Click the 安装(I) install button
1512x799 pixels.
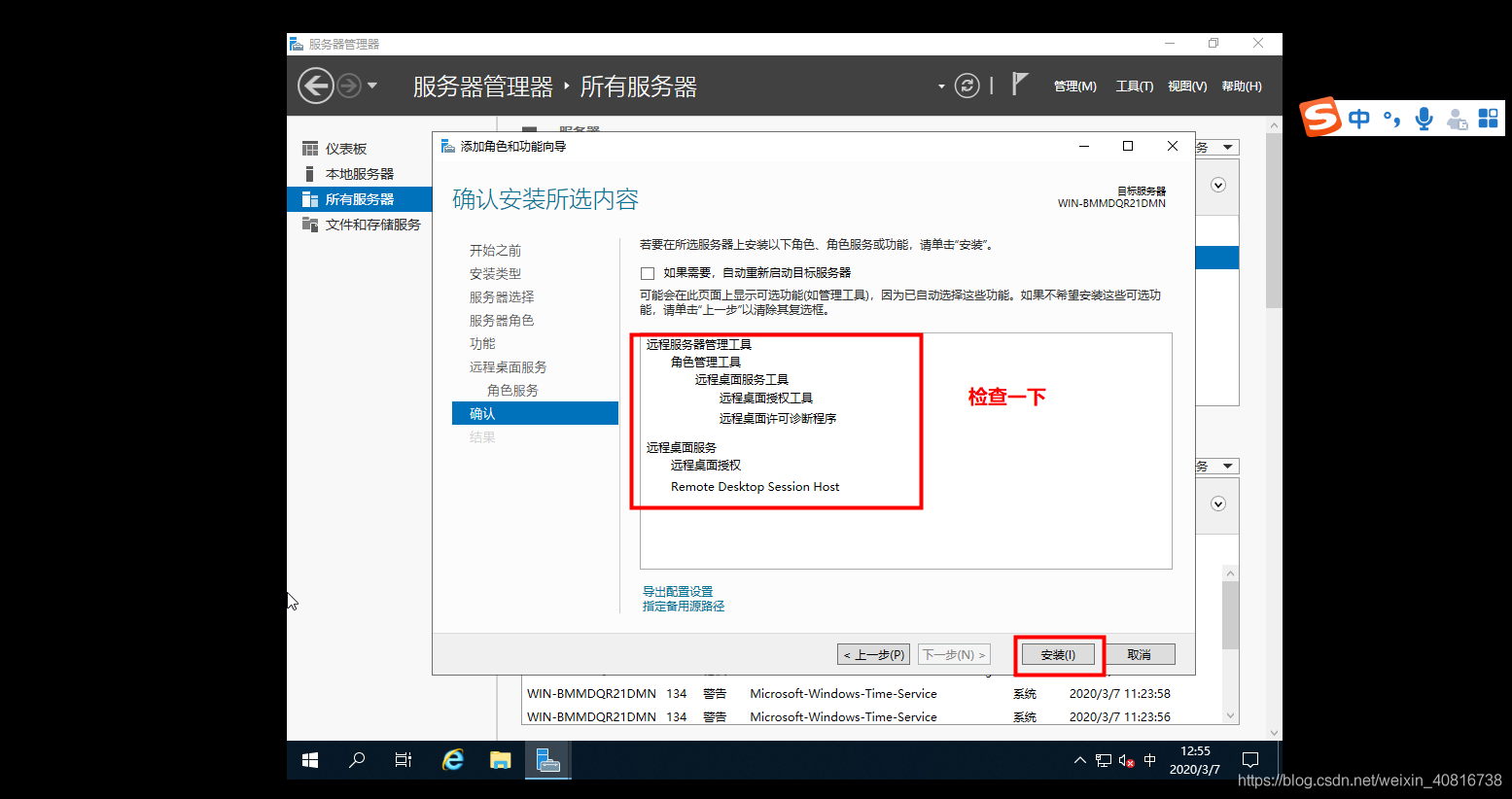click(x=1058, y=654)
